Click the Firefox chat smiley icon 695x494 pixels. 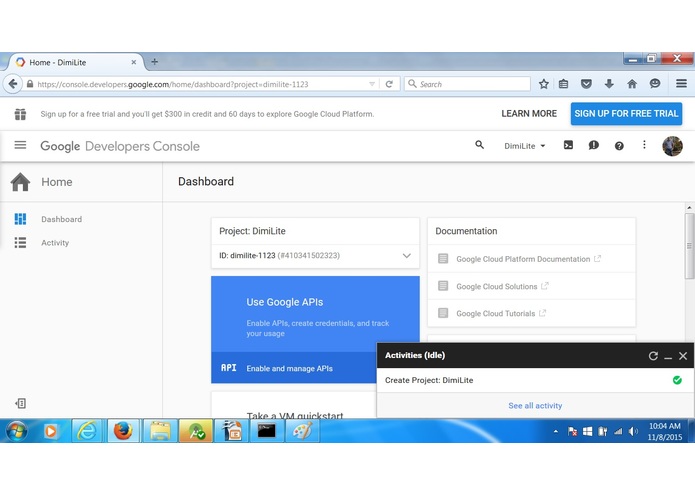[655, 83]
